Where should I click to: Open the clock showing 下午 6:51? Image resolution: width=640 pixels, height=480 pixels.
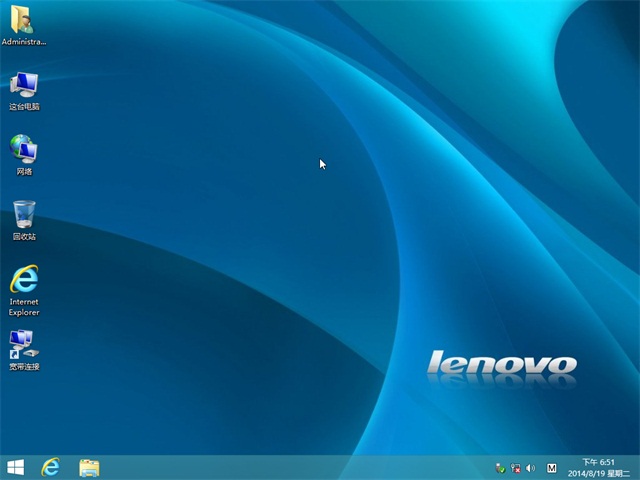pos(596,461)
